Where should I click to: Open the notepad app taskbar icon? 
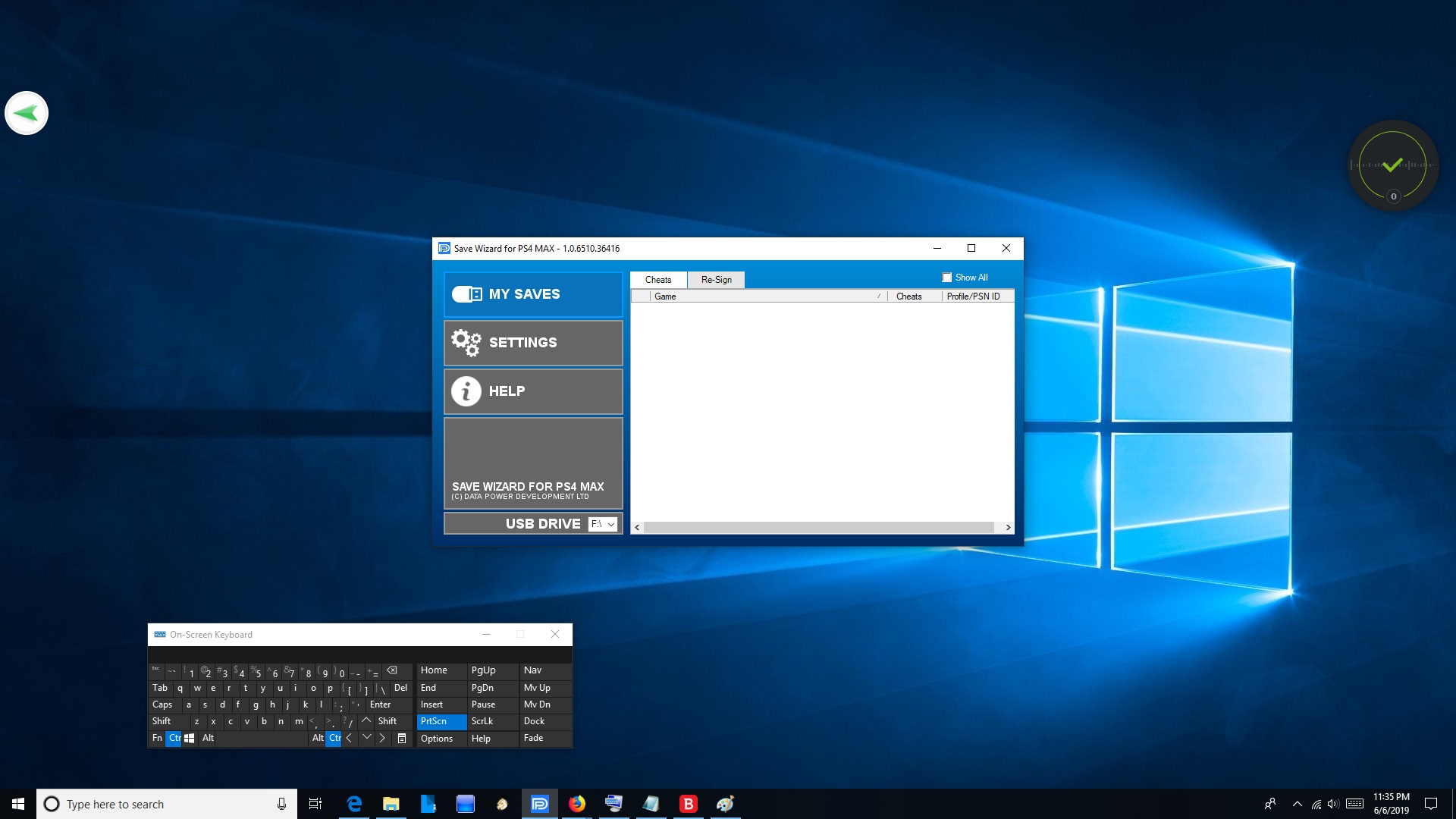[651, 804]
